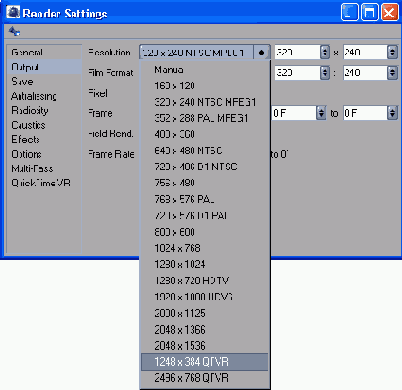Adjust the resolution height stepper arrows
The width and height of the screenshot is (402, 390).
pyautogui.click(x=392, y=52)
